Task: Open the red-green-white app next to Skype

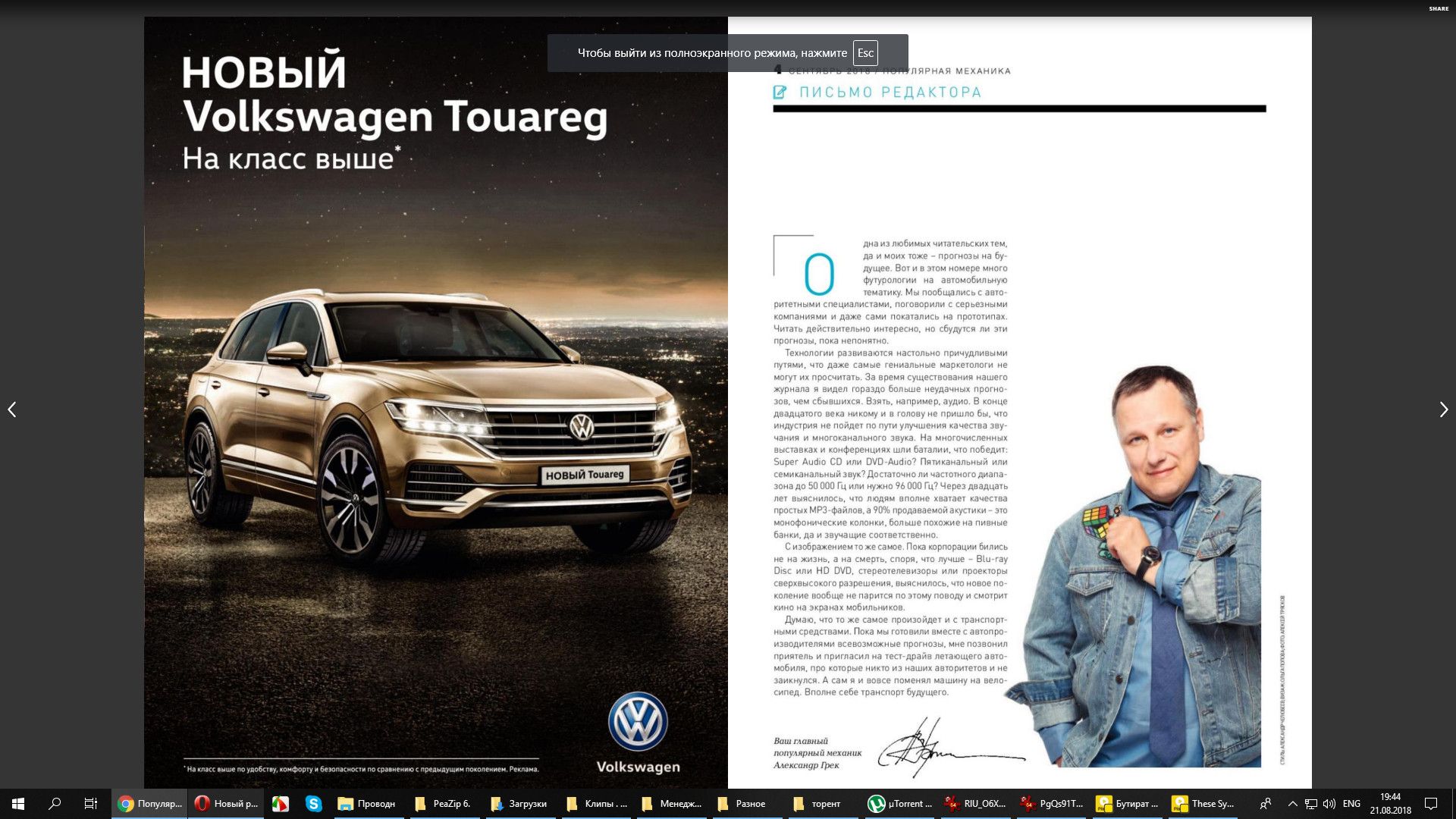Action: point(281,804)
